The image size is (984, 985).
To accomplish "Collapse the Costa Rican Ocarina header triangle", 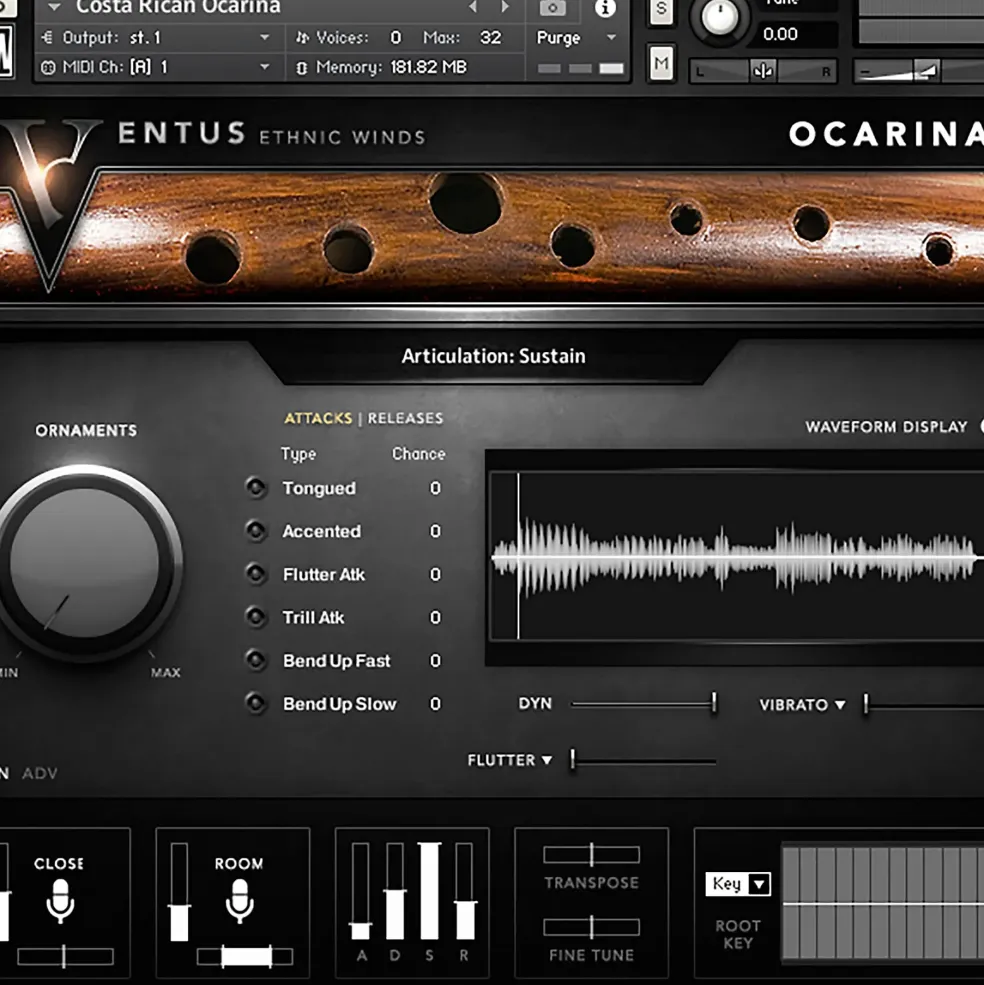I will point(55,8).
